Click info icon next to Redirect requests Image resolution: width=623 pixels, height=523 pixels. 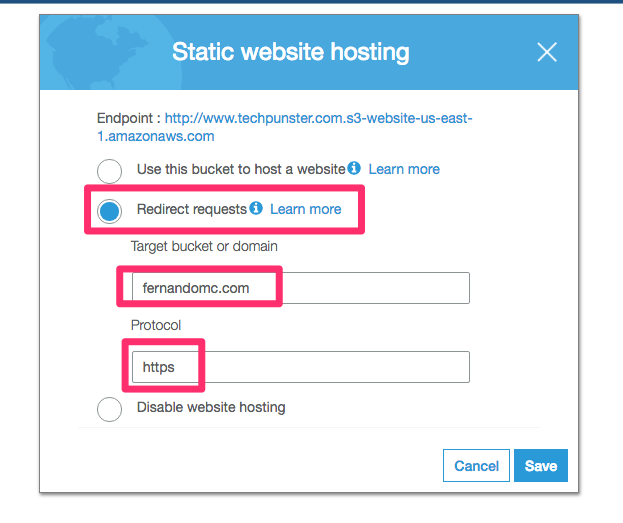click(x=256, y=208)
